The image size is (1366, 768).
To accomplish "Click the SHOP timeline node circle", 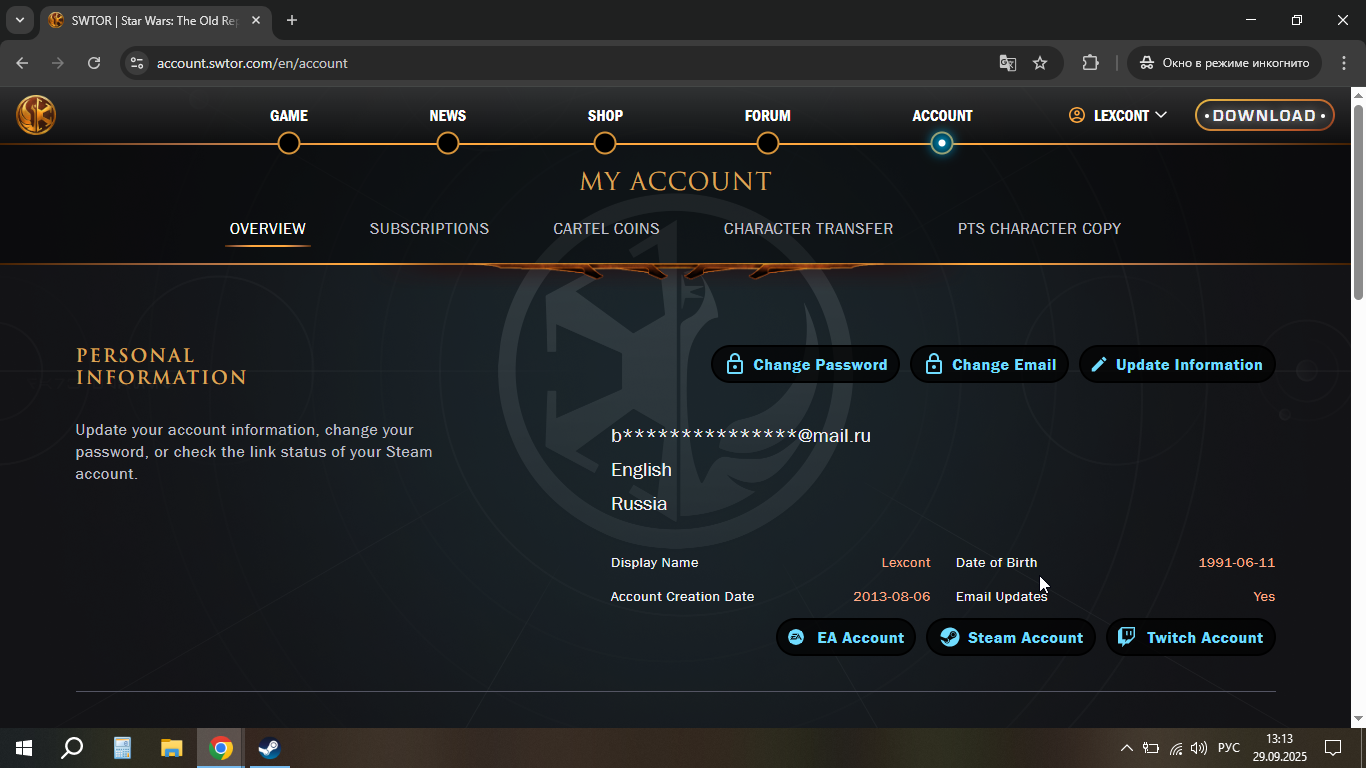I will [605, 144].
